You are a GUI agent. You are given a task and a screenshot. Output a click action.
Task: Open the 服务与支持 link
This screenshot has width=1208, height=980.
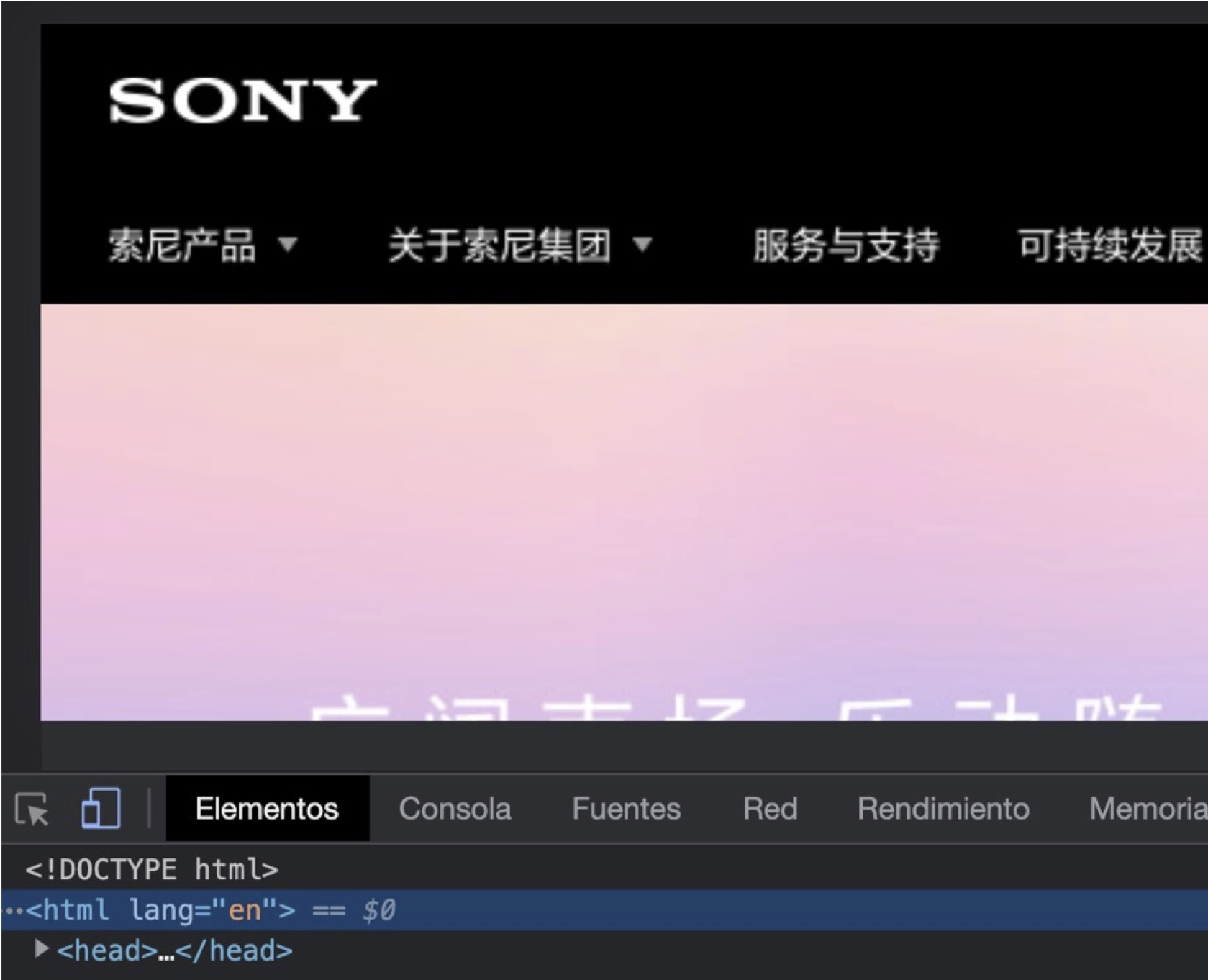pyautogui.click(x=846, y=245)
